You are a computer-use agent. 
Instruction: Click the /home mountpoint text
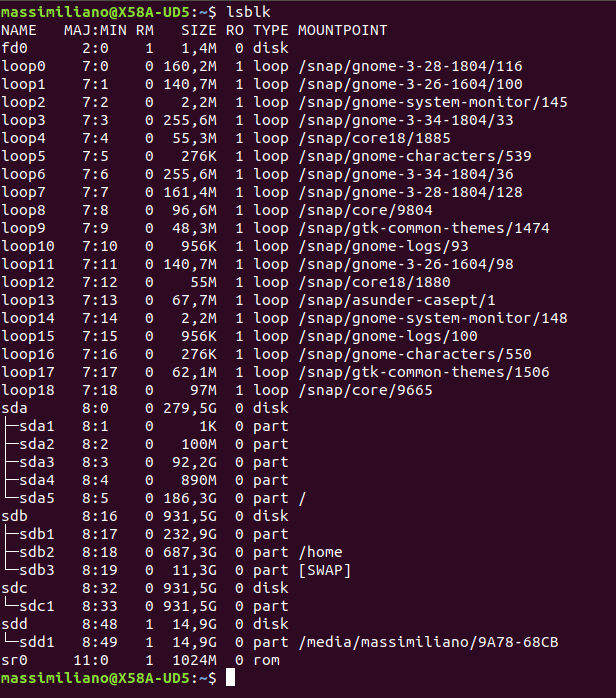pyautogui.click(x=320, y=552)
